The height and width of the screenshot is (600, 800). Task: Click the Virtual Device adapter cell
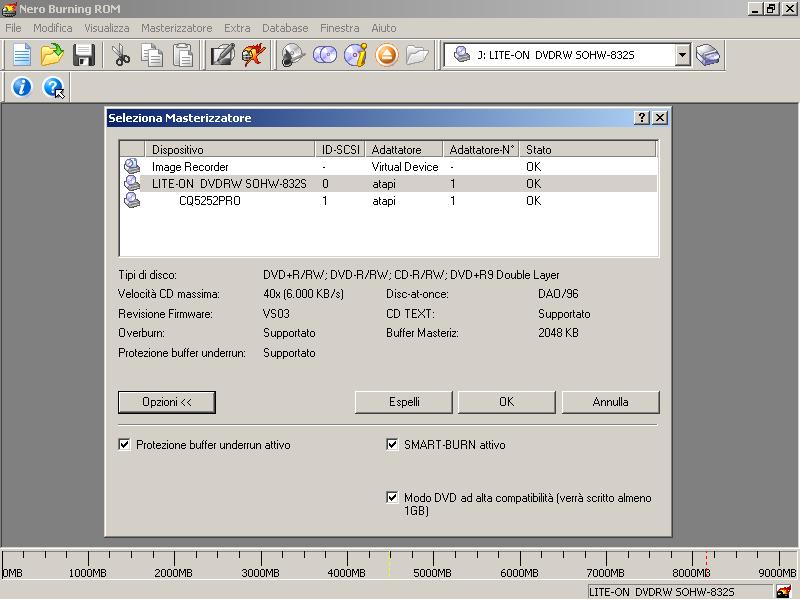point(405,167)
